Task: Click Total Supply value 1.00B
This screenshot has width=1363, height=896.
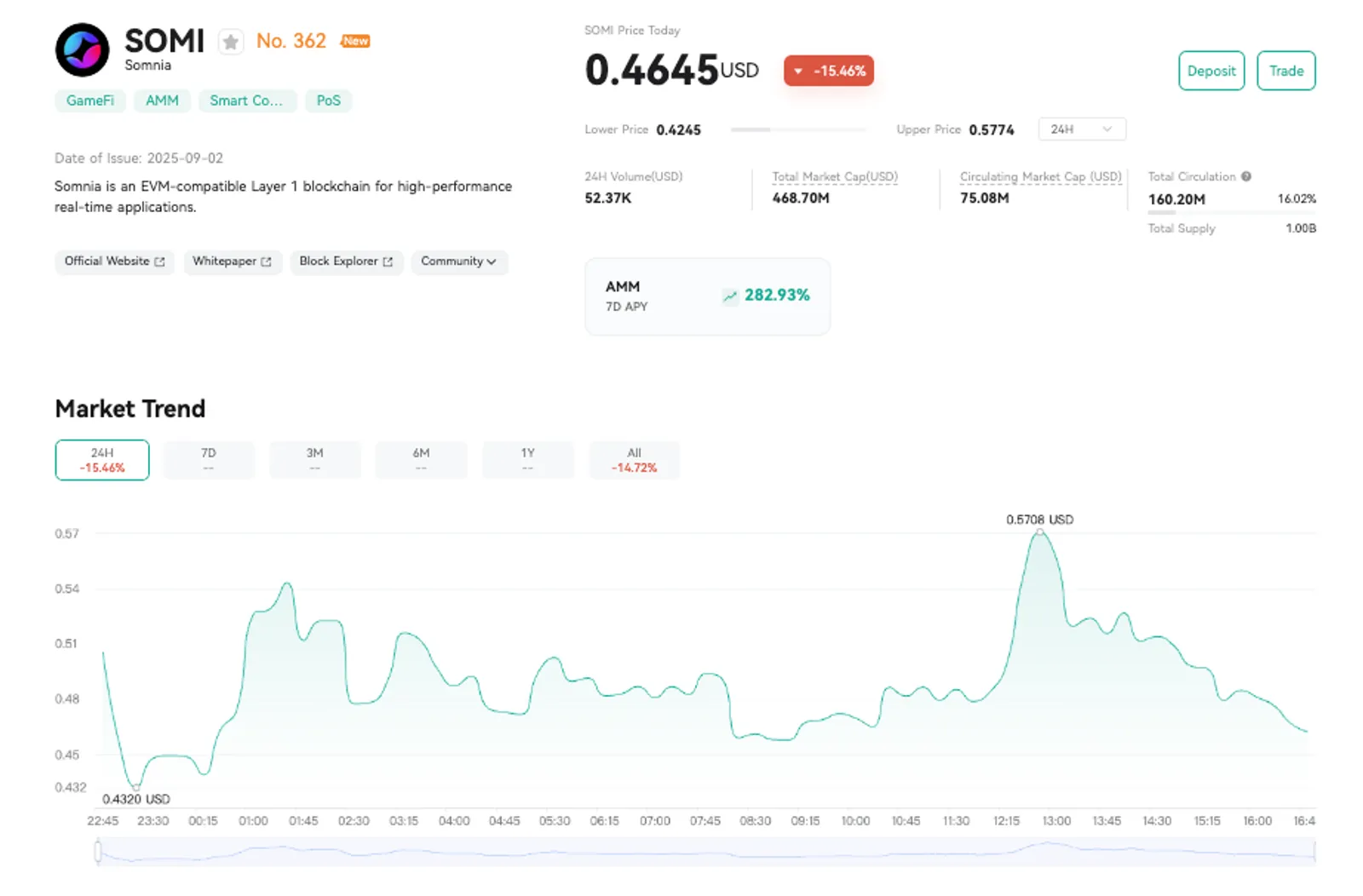Action: click(x=1301, y=228)
